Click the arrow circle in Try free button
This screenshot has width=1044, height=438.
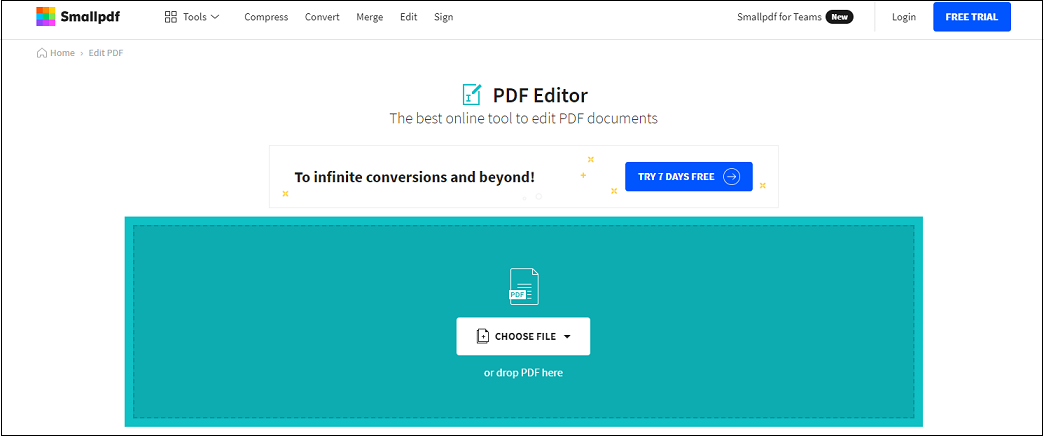click(731, 176)
